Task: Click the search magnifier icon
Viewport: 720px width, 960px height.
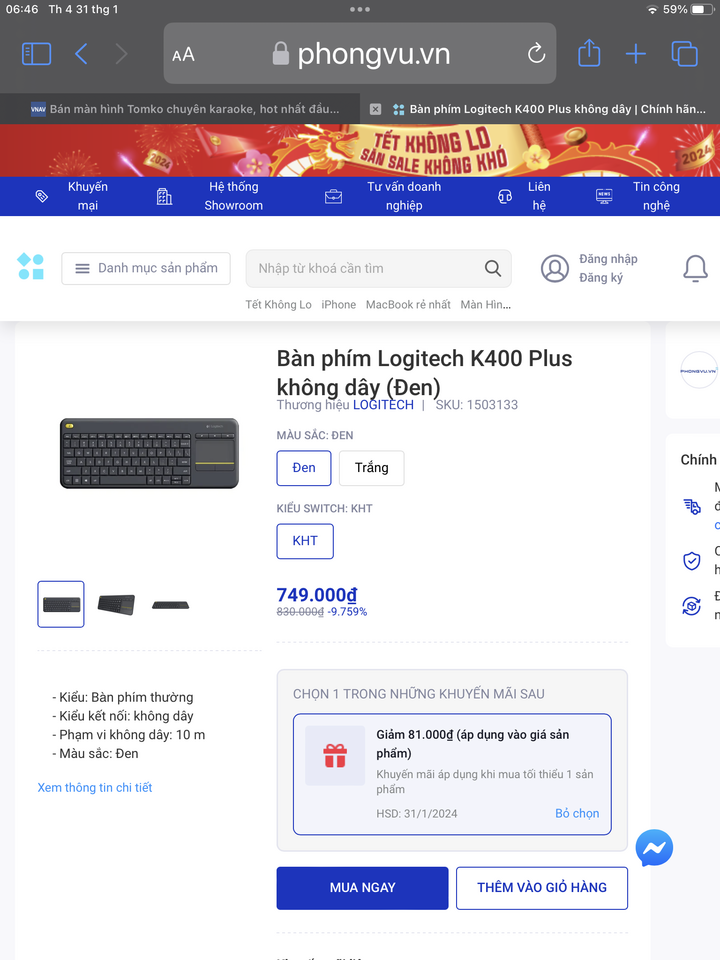Action: tap(493, 268)
